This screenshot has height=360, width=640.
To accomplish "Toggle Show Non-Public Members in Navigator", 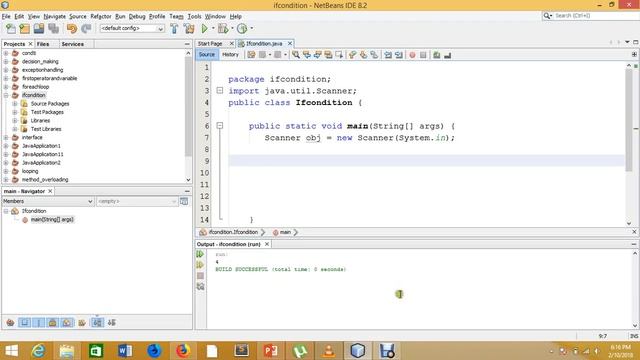I will pos(52,322).
